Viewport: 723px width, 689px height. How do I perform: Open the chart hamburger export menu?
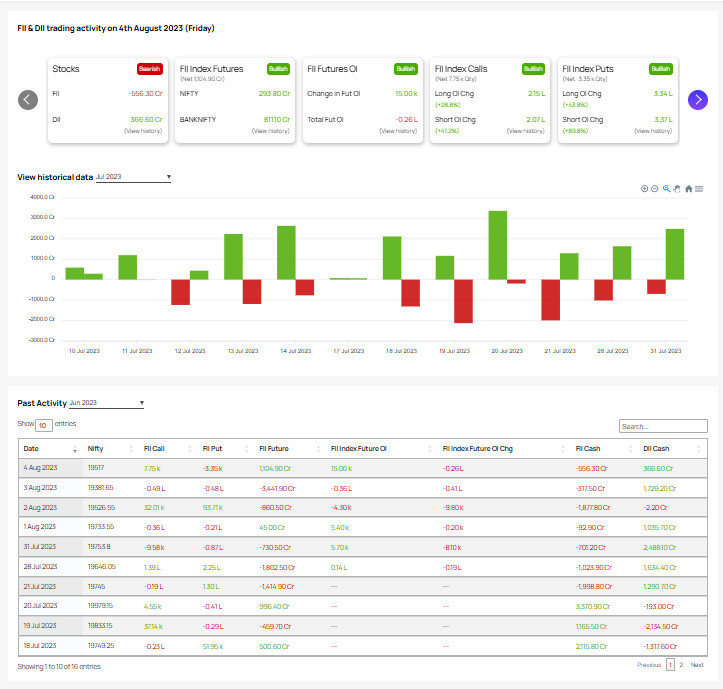tap(698, 188)
